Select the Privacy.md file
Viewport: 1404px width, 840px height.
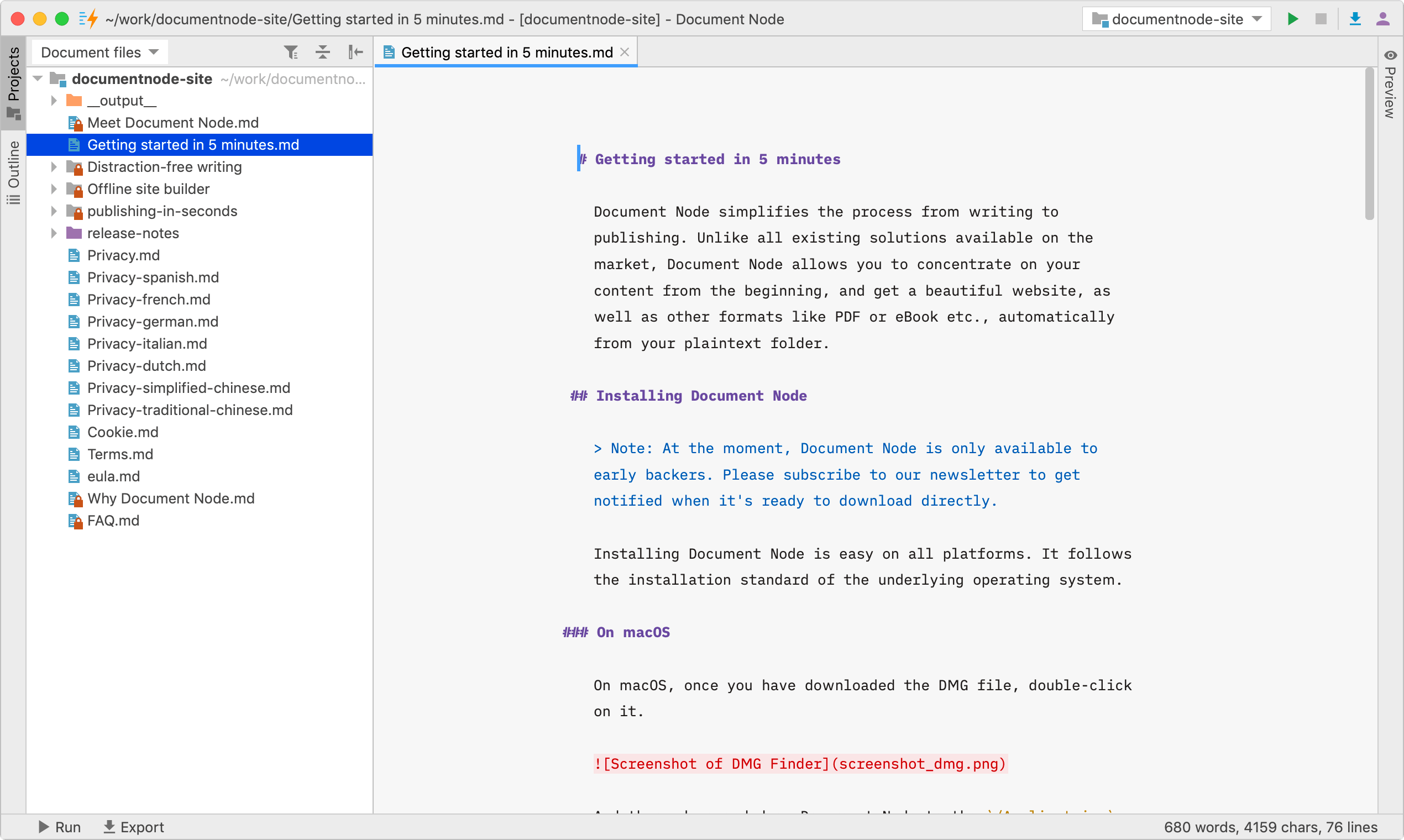[123, 255]
